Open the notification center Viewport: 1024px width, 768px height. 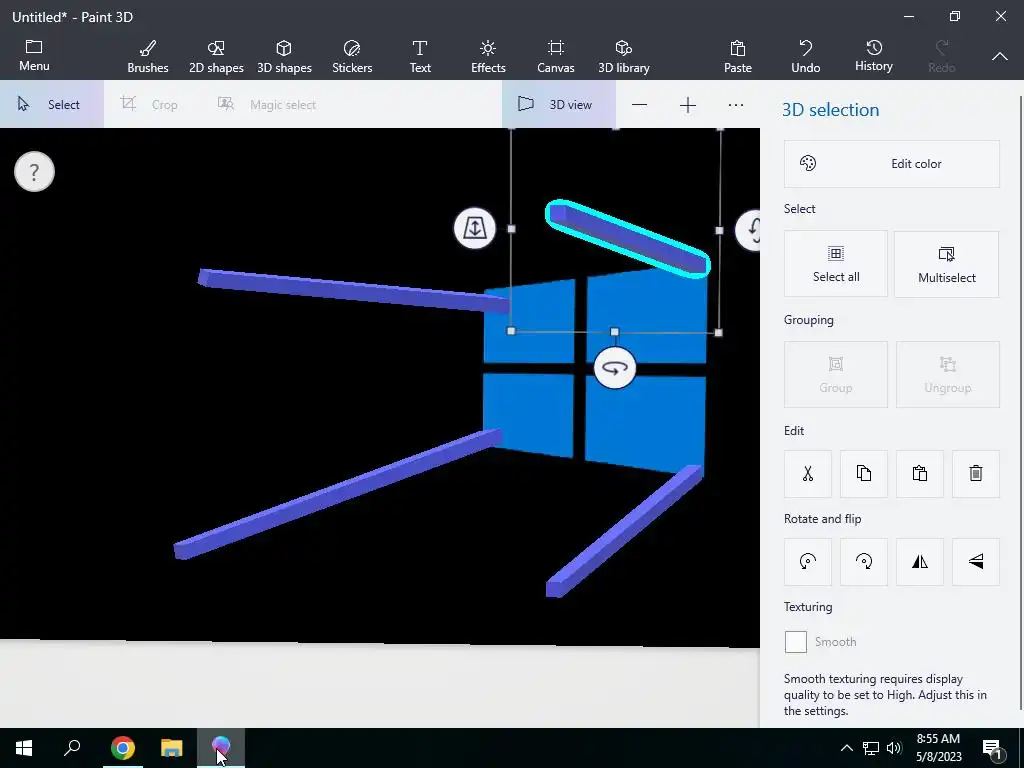coord(992,748)
